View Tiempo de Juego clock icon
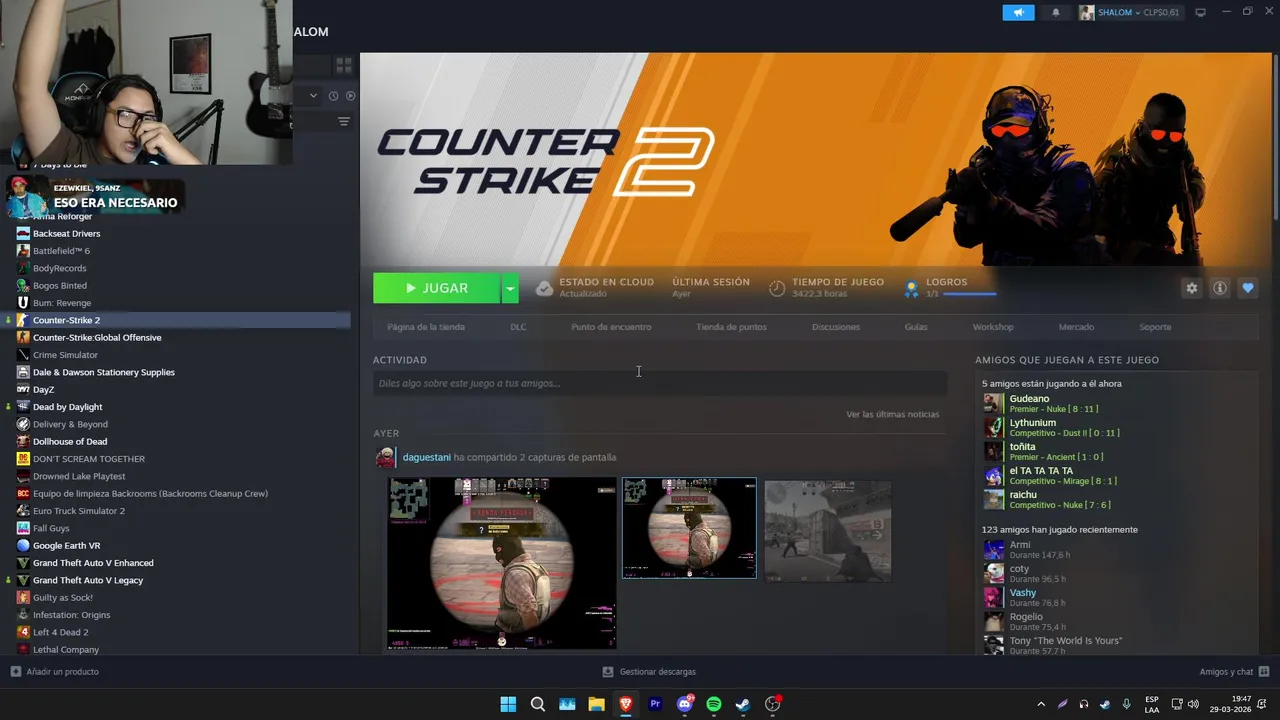This screenshot has height=720, width=1280. (777, 288)
